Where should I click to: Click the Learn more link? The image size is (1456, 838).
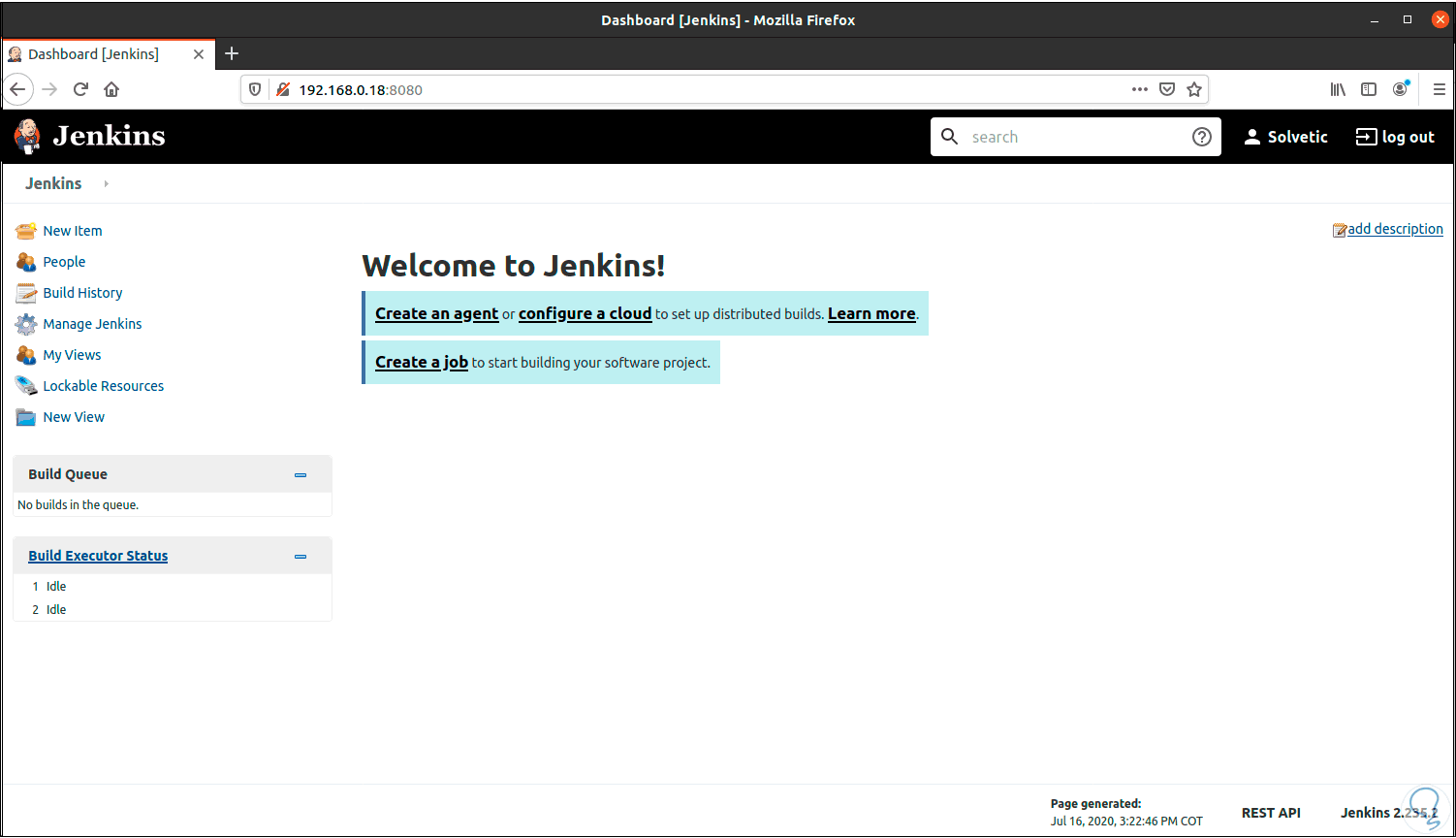(x=871, y=313)
